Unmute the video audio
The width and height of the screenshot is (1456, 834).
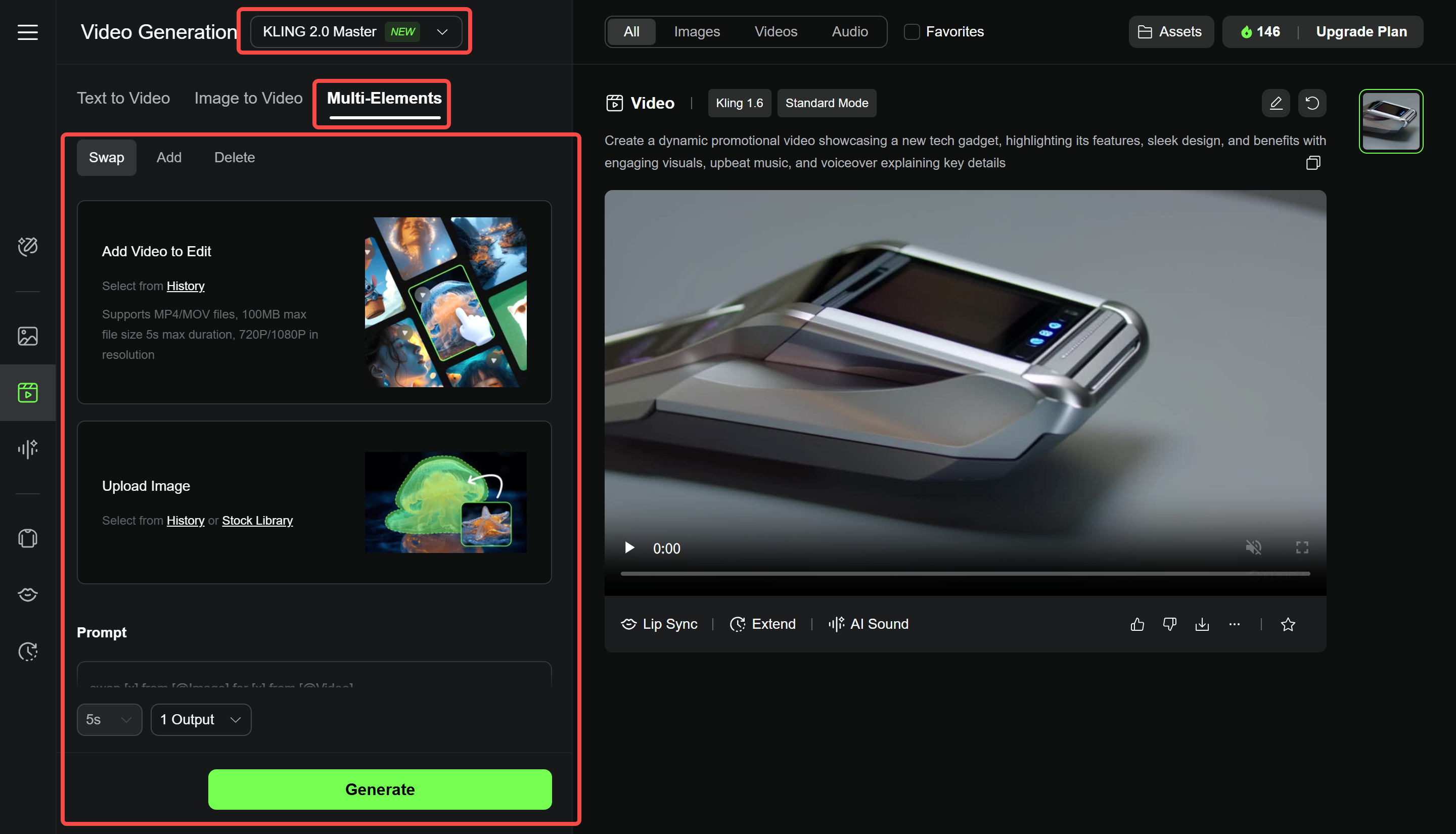tap(1253, 547)
